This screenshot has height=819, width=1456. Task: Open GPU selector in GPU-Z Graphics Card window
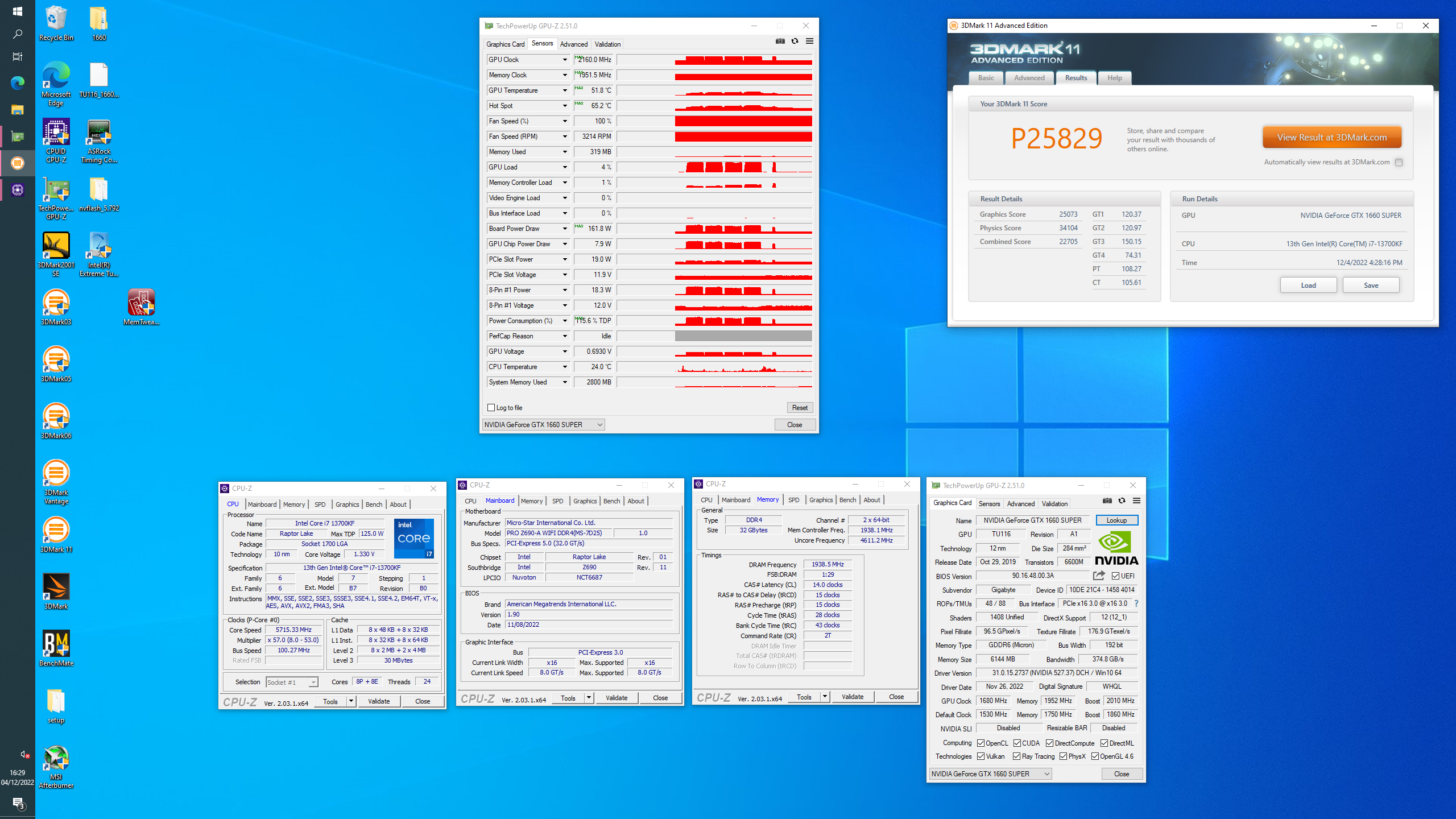click(990, 773)
